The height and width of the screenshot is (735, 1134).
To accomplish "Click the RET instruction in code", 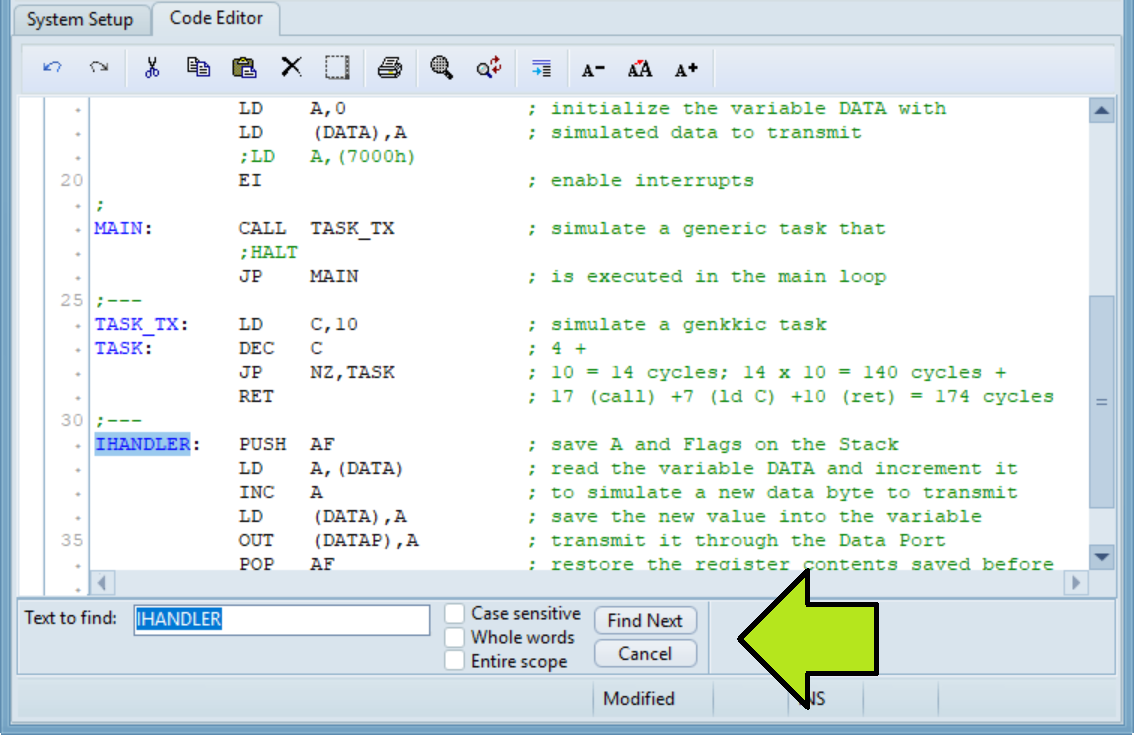I will click(256, 396).
